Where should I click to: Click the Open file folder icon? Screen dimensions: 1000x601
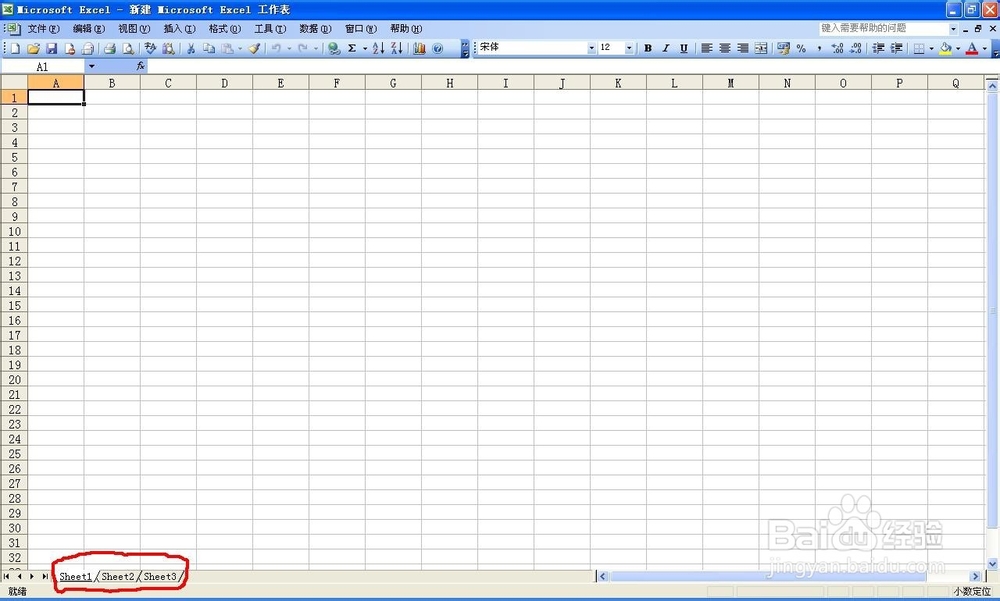point(33,48)
